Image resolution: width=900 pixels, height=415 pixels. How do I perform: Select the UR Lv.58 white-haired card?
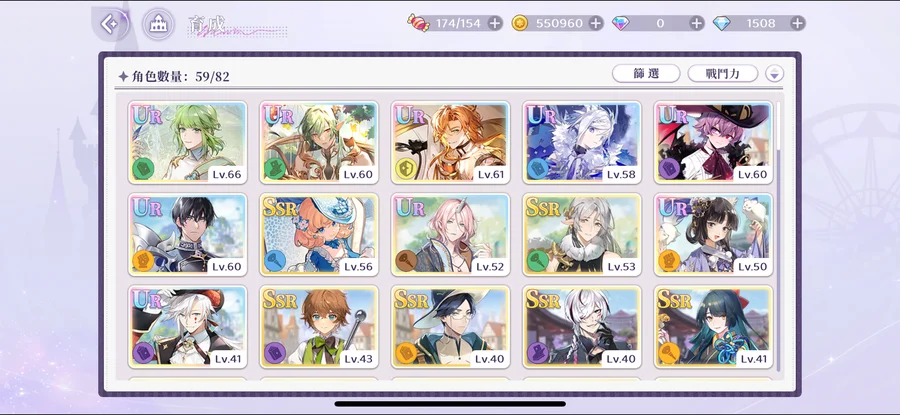[x=582, y=142]
